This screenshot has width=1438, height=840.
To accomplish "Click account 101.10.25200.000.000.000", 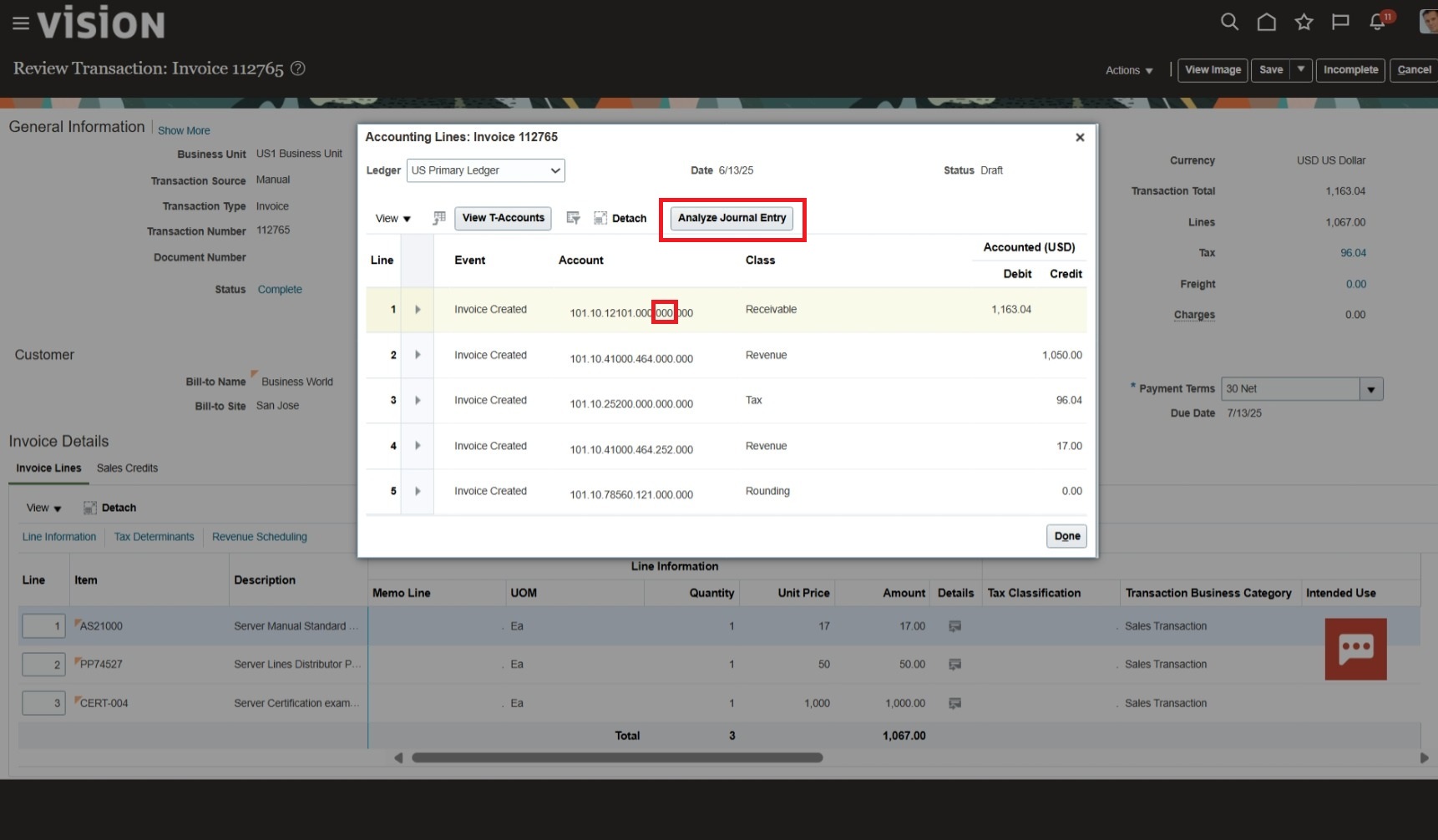I will point(631,404).
